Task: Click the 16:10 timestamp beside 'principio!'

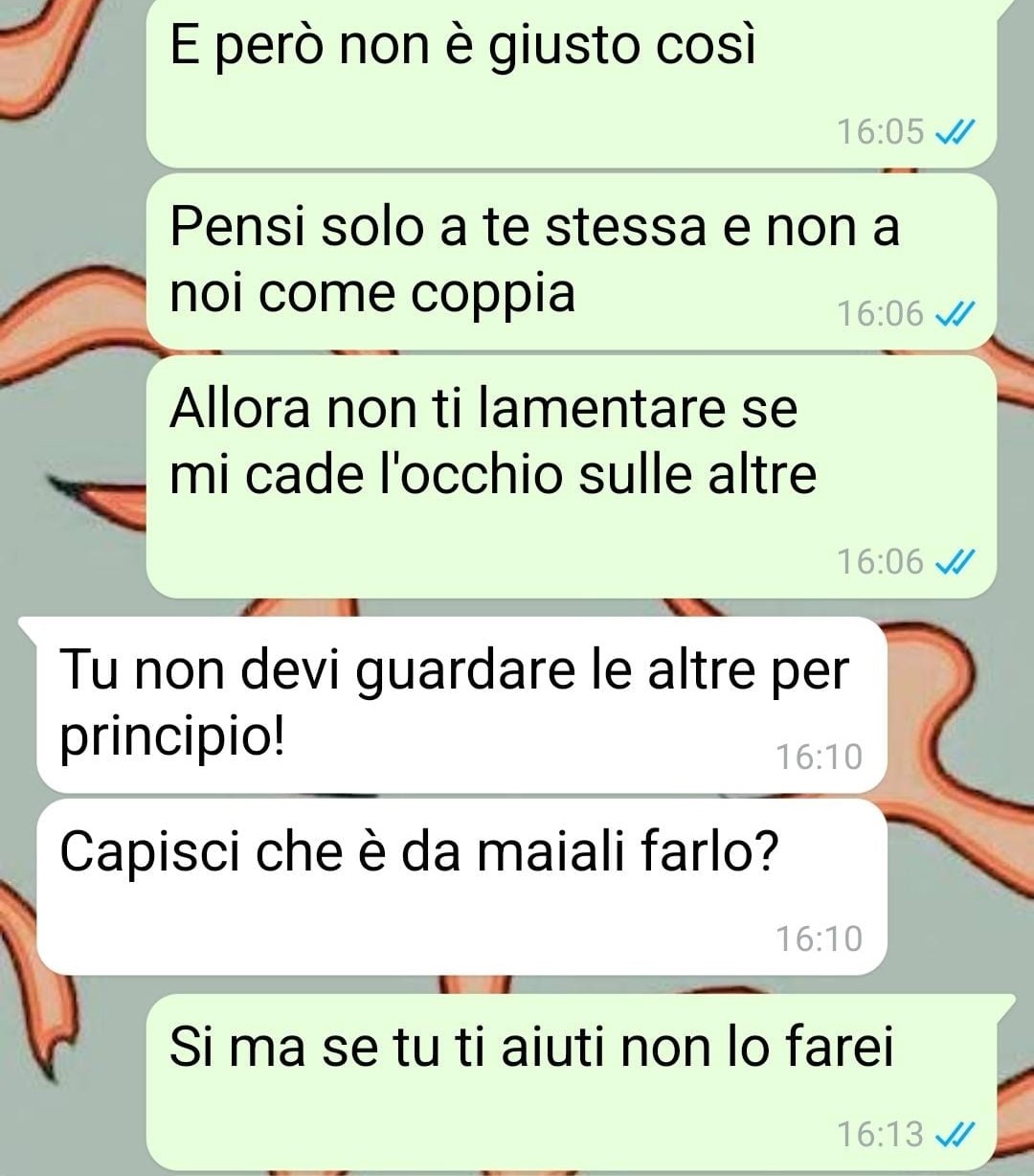Action: click(820, 757)
